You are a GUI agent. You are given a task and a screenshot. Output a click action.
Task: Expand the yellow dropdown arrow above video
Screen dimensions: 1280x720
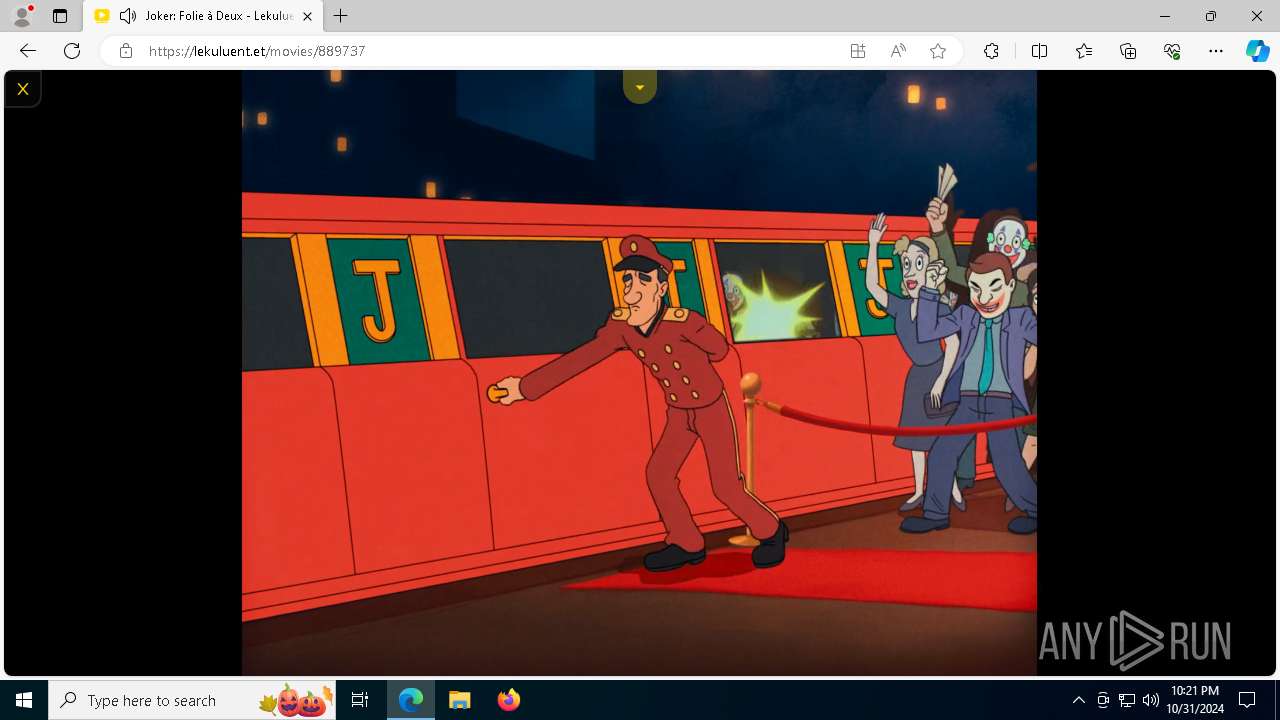click(x=640, y=87)
